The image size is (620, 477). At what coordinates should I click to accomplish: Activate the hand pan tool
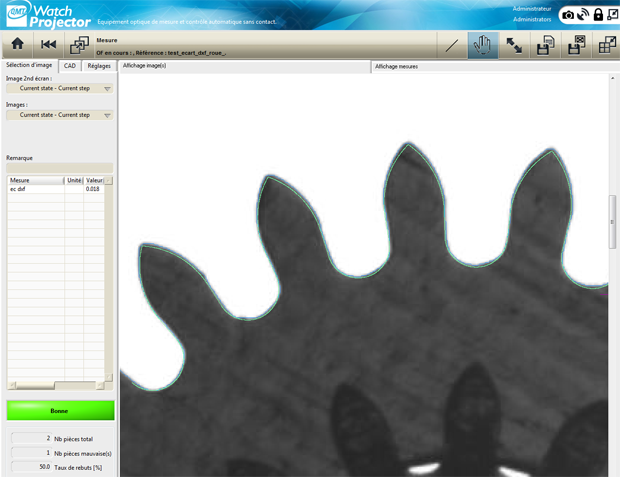tap(483, 45)
